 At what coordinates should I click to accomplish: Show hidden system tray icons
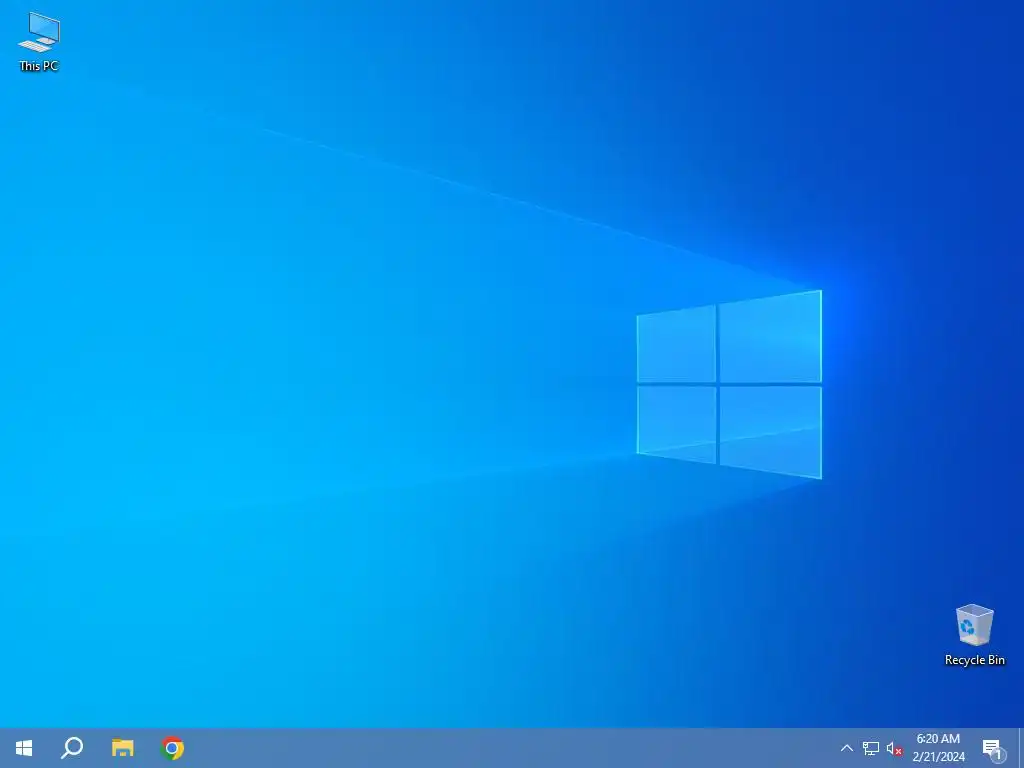click(846, 748)
